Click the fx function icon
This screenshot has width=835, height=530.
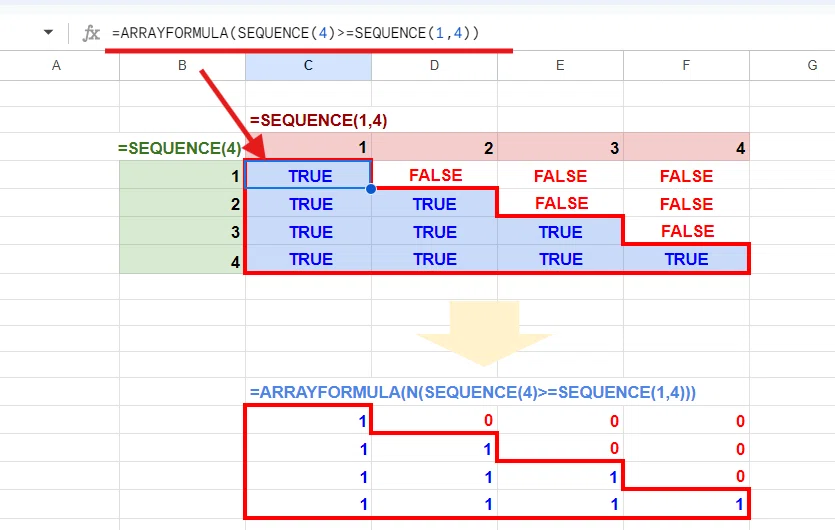[91, 33]
